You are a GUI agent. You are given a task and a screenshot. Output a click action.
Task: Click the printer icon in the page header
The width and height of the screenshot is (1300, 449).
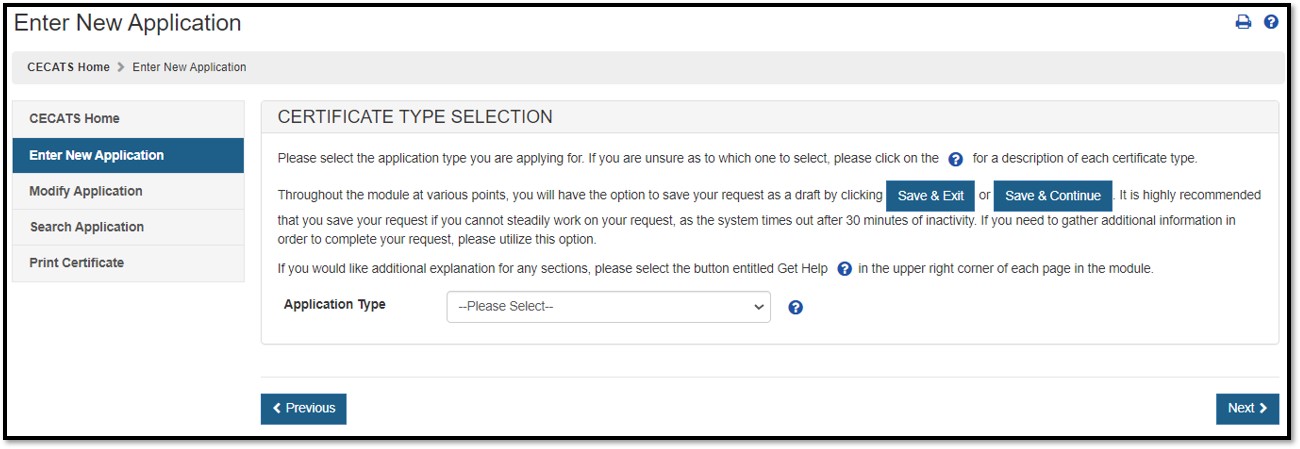click(x=1243, y=22)
